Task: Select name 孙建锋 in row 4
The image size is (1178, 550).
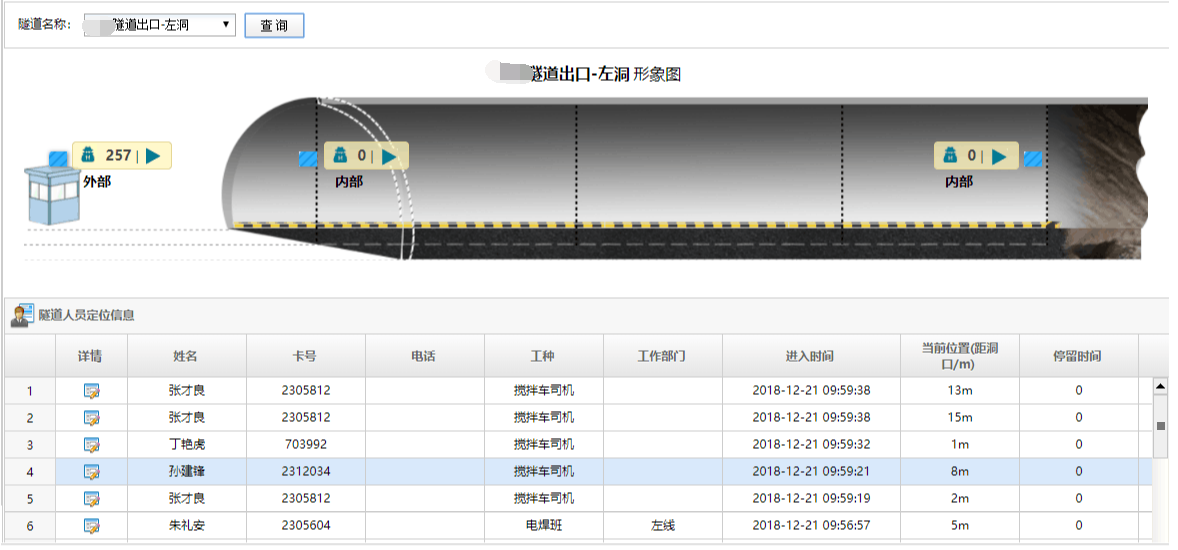Action: (x=186, y=472)
